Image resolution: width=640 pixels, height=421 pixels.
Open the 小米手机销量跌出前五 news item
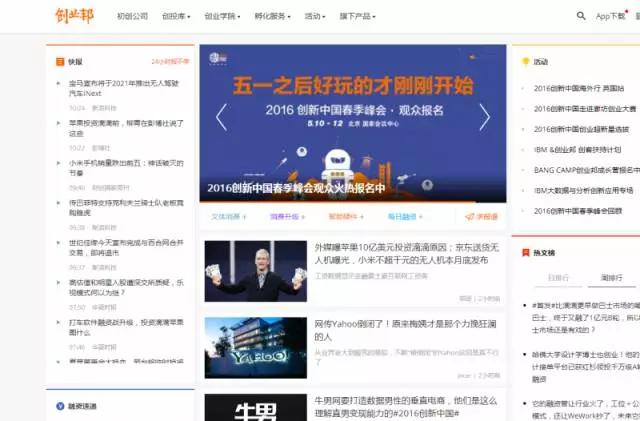click(x=126, y=168)
